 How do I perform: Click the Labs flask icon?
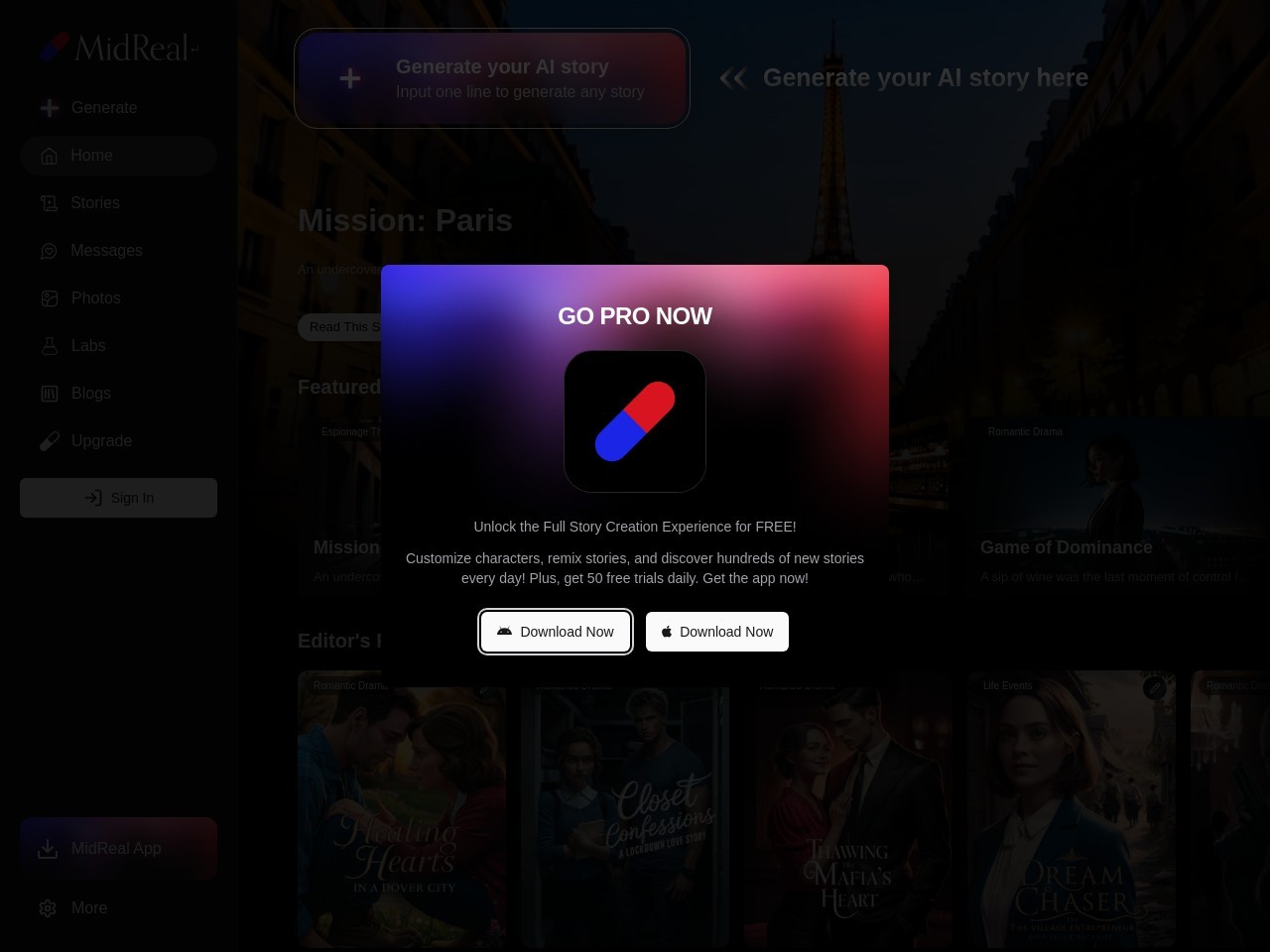coord(50,346)
